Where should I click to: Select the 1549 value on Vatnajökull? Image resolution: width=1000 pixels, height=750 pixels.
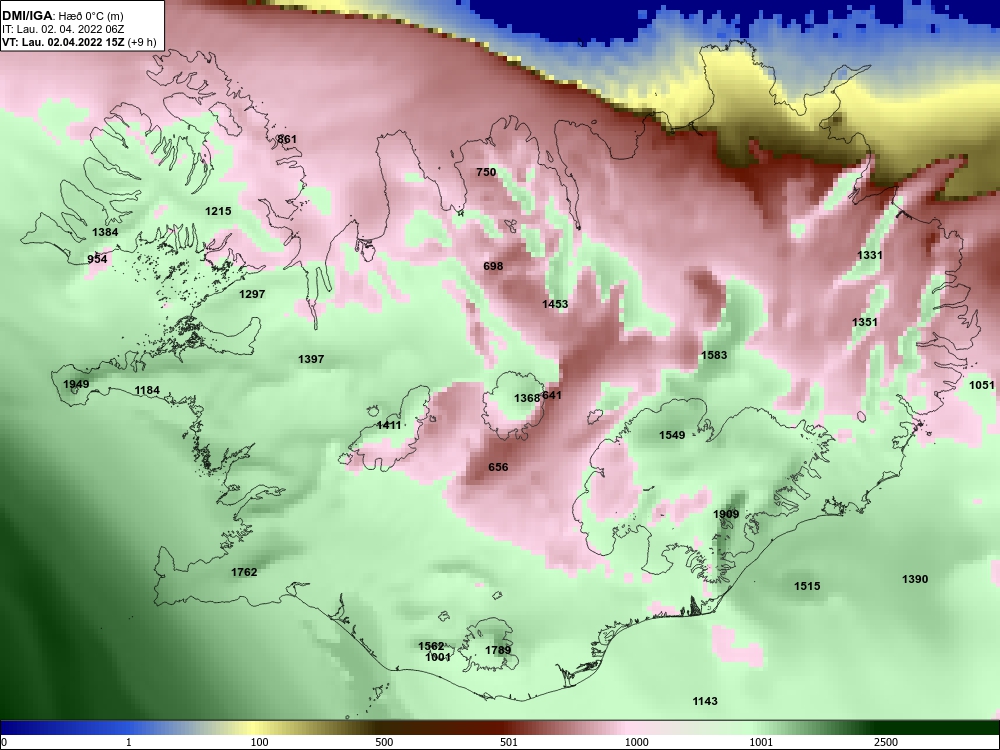pos(672,435)
